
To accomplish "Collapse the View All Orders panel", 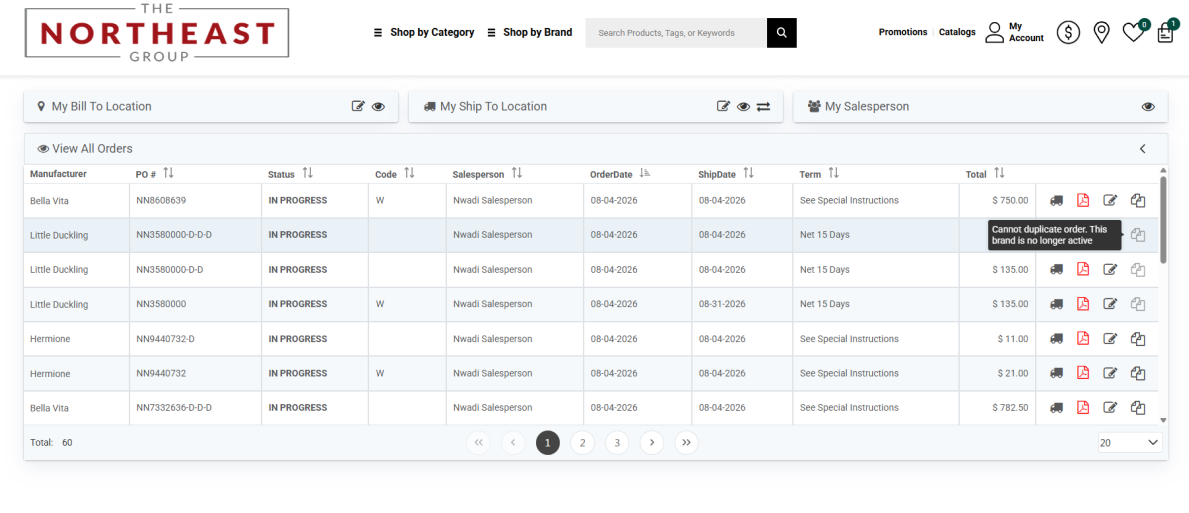I will (1143, 149).
